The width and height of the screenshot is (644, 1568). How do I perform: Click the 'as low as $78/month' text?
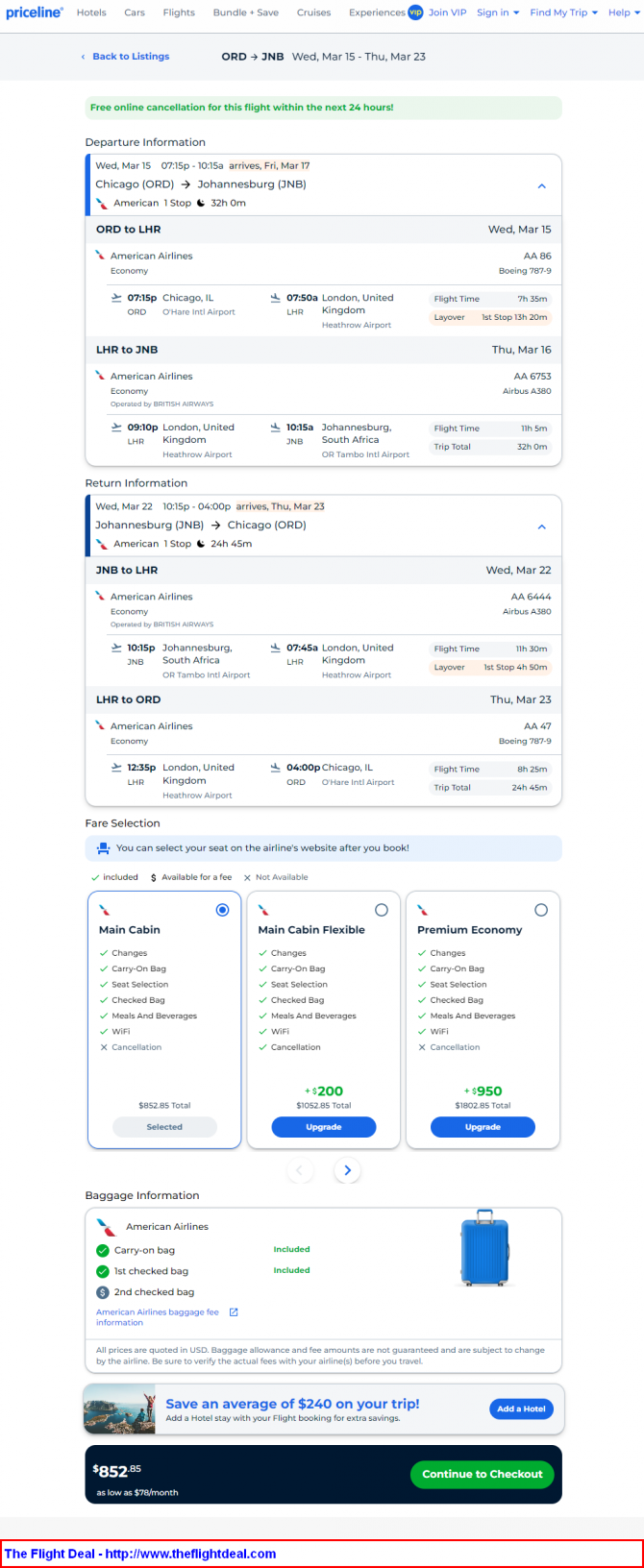pyautogui.click(x=137, y=1493)
